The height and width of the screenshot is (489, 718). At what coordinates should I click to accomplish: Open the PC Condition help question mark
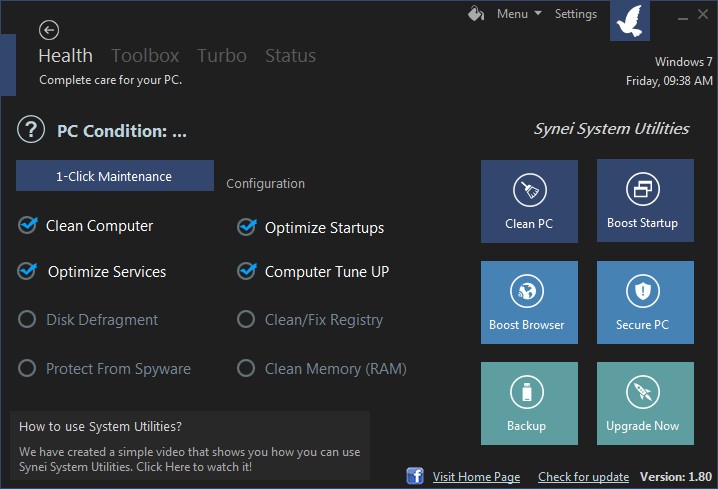31,129
